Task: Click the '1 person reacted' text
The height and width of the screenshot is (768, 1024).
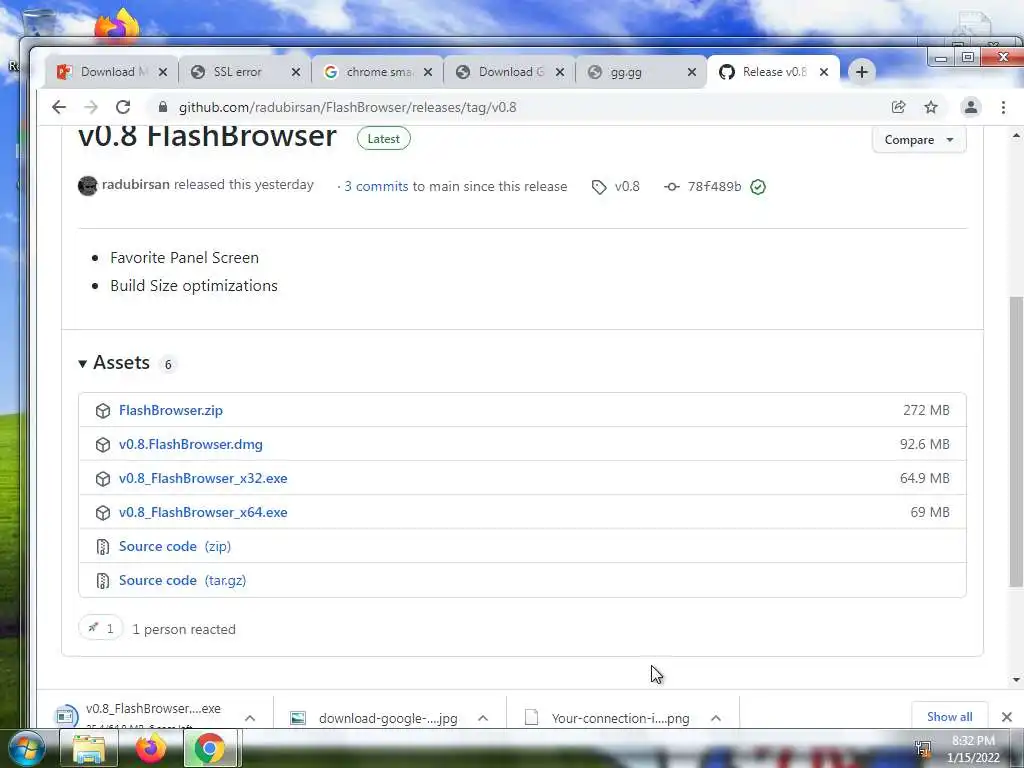Action: pos(184,630)
